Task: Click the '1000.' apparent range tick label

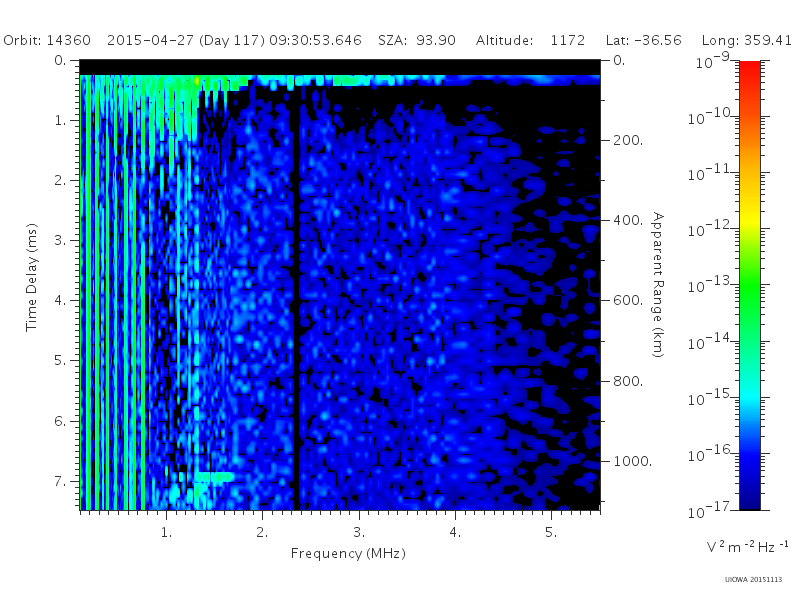Action: tap(632, 461)
